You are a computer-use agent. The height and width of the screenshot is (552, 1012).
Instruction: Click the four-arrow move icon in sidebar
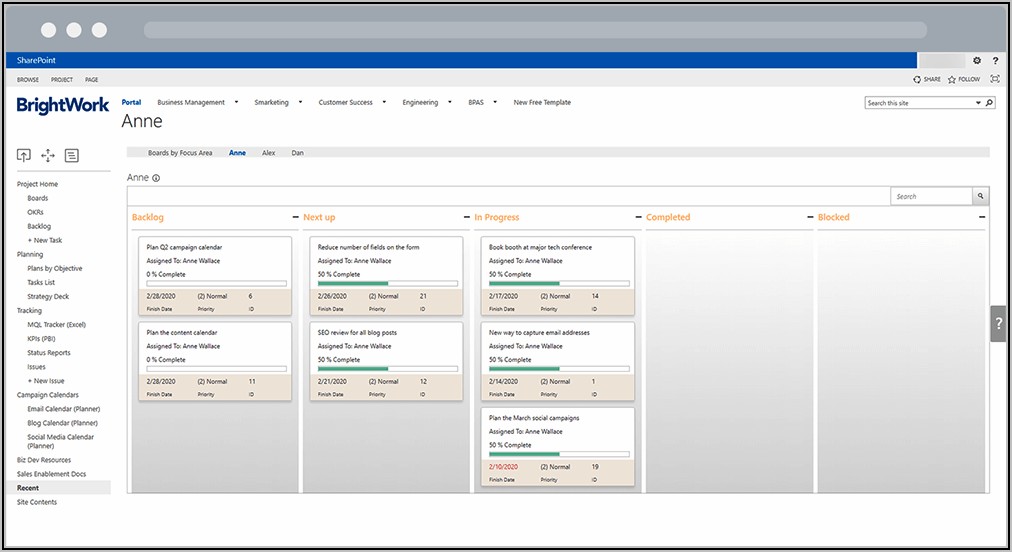(x=48, y=155)
